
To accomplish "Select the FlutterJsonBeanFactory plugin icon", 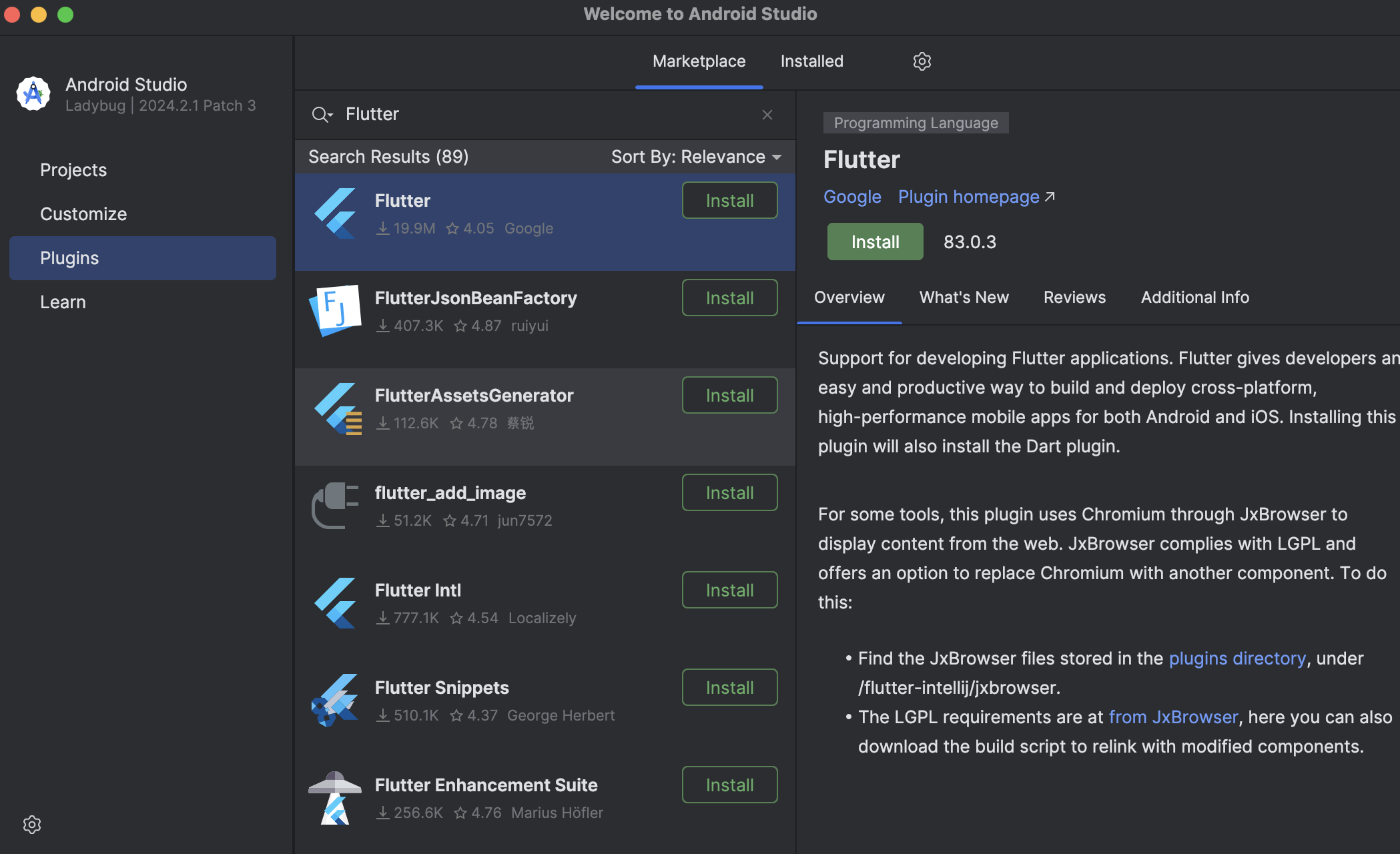I will point(335,310).
